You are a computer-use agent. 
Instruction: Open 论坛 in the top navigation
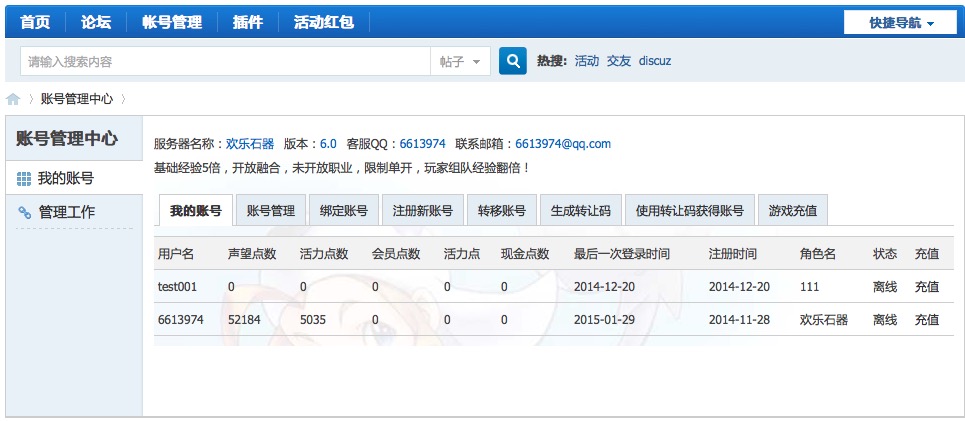tap(96, 22)
